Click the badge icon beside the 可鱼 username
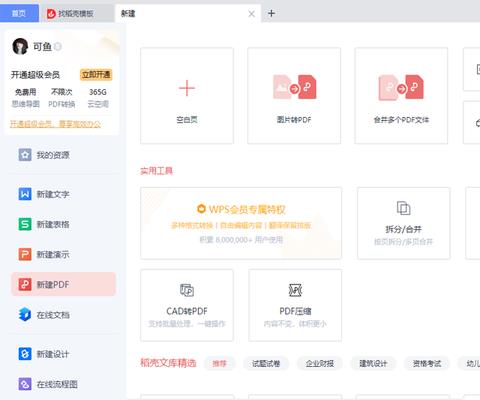 coord(58,47)
